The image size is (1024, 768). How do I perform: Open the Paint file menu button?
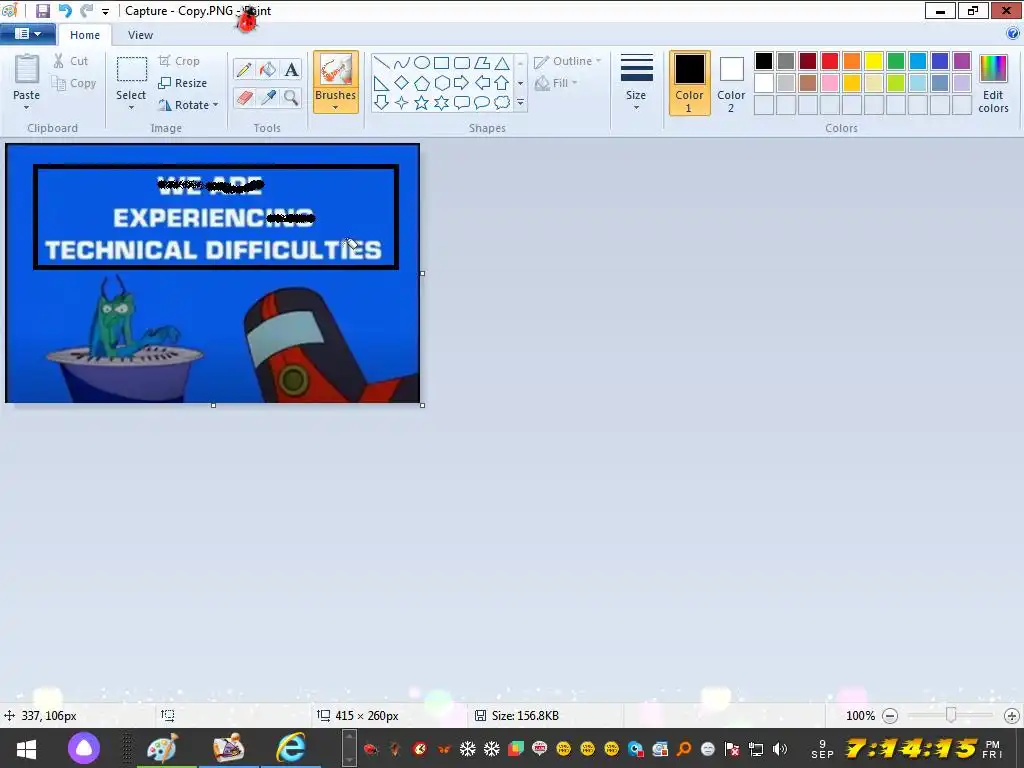point(27,34)
